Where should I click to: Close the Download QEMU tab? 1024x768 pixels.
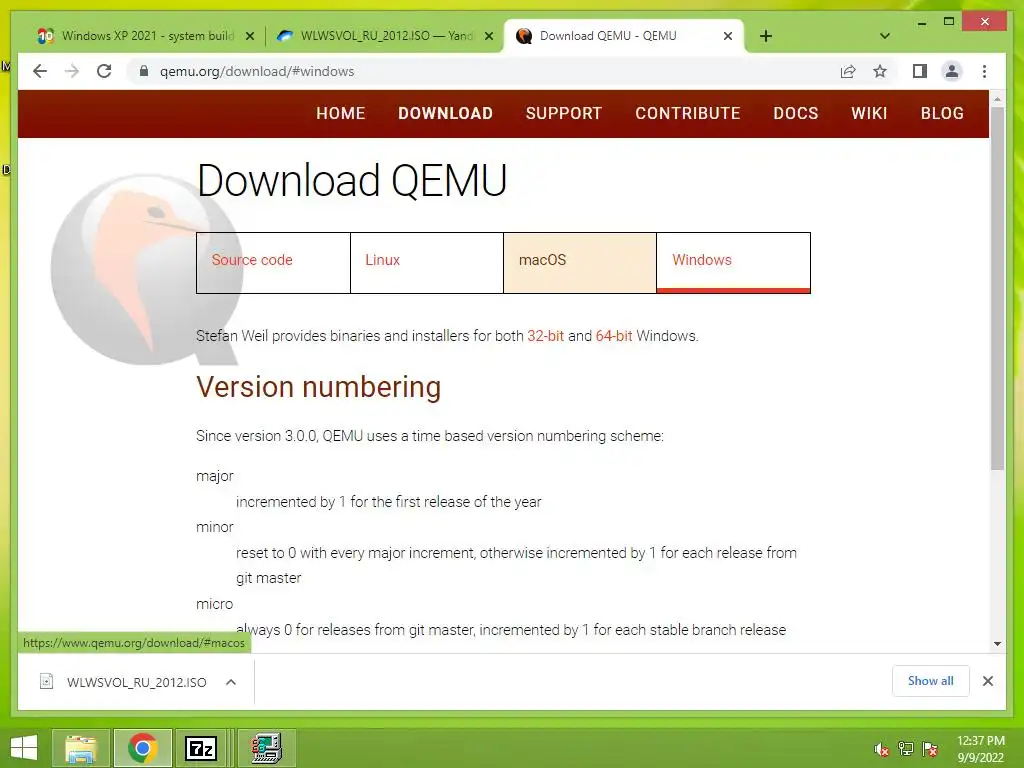[728, 36]
